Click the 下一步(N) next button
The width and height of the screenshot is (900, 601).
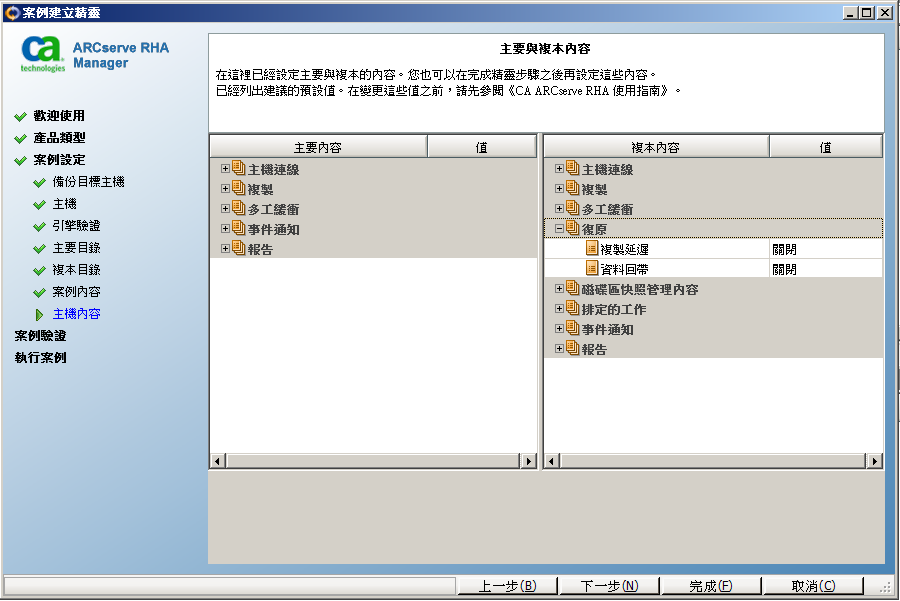pyautogui.click(x=609, y=586)
